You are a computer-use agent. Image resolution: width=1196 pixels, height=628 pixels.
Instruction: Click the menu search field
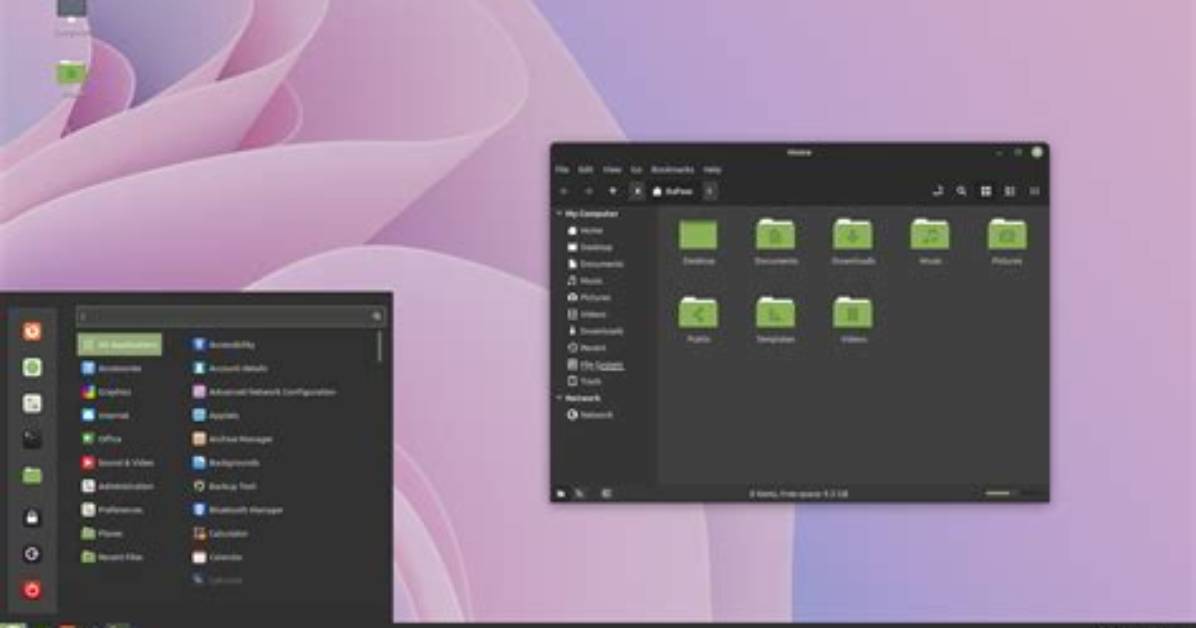230,316
